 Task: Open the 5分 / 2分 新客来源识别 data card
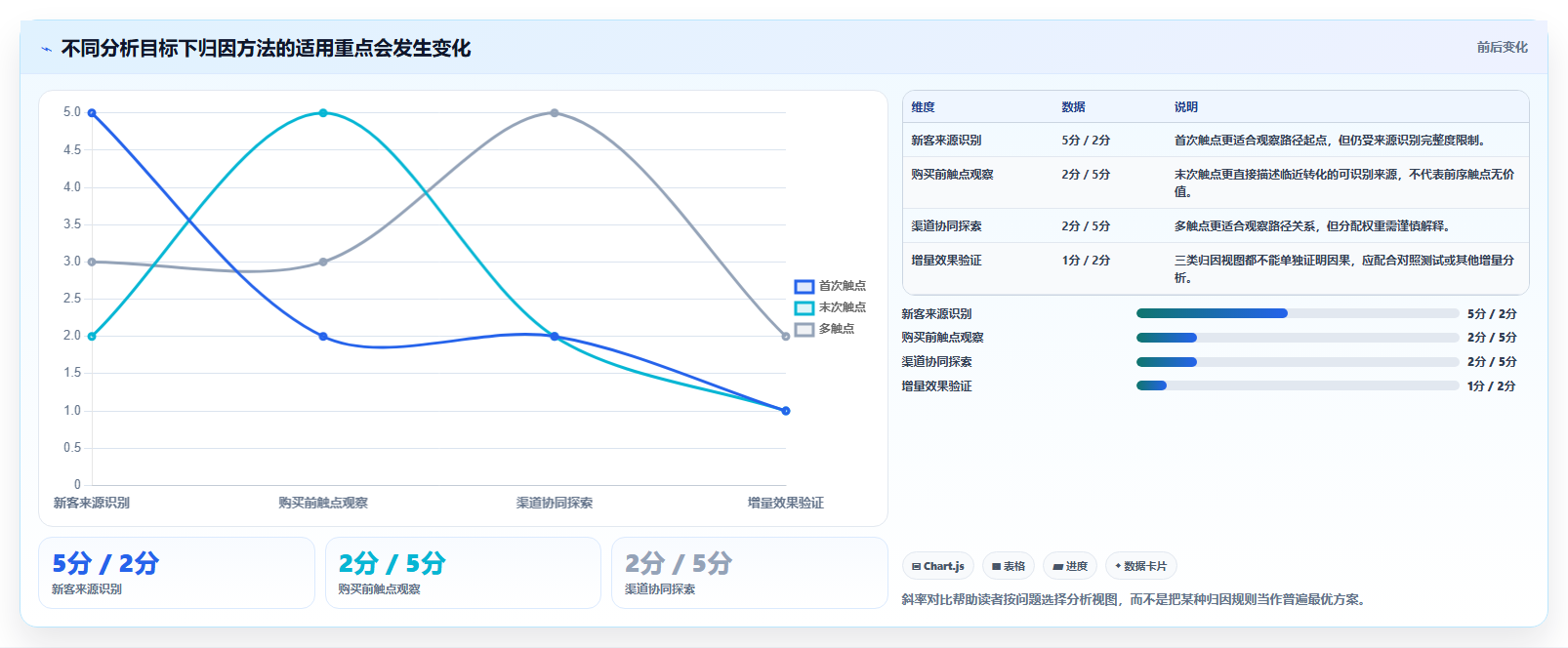[177, 573]
